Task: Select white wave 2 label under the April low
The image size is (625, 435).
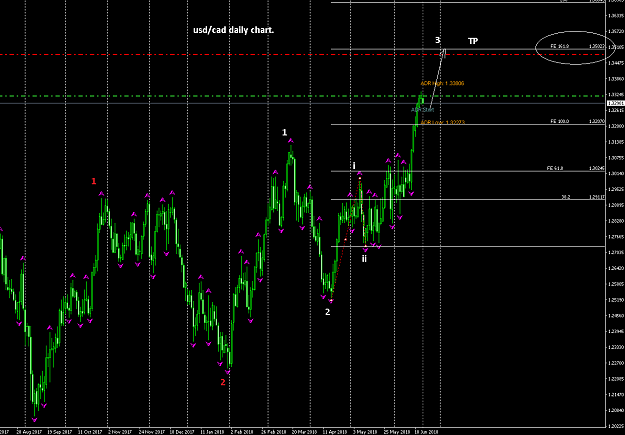Action: click(x=328, y=312)
